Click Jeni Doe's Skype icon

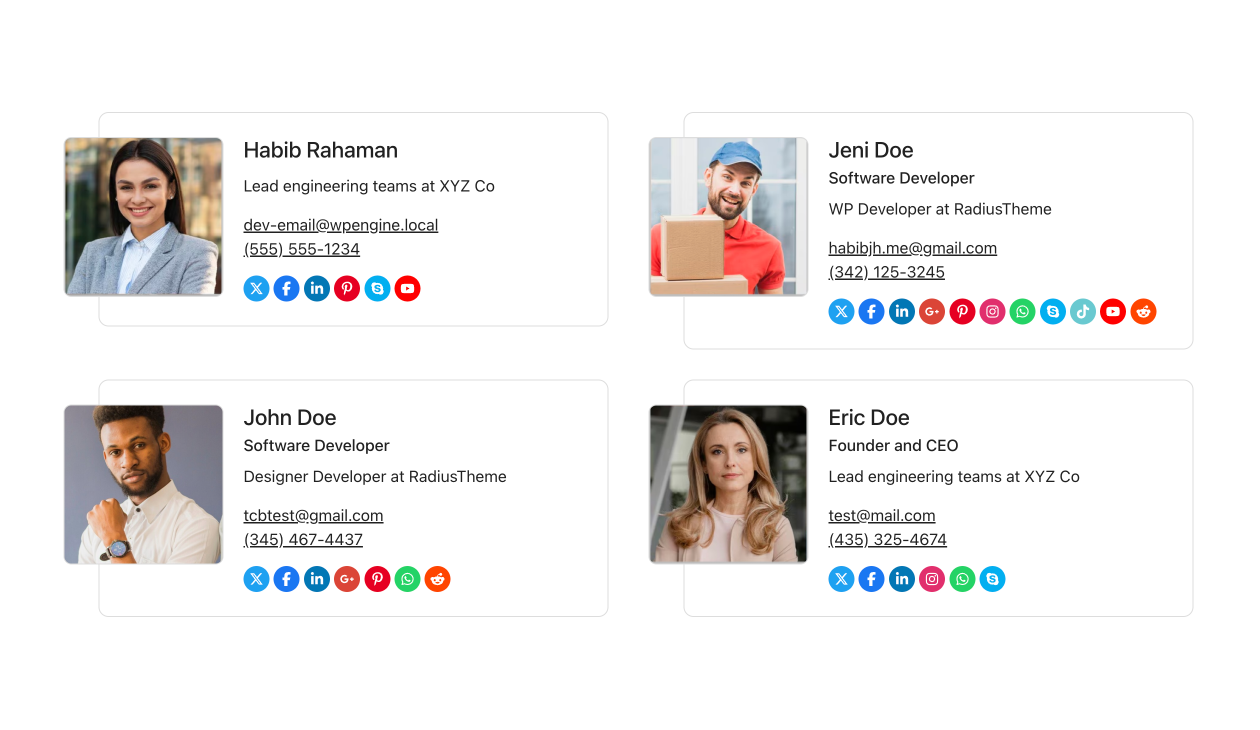pos(1053,312)
